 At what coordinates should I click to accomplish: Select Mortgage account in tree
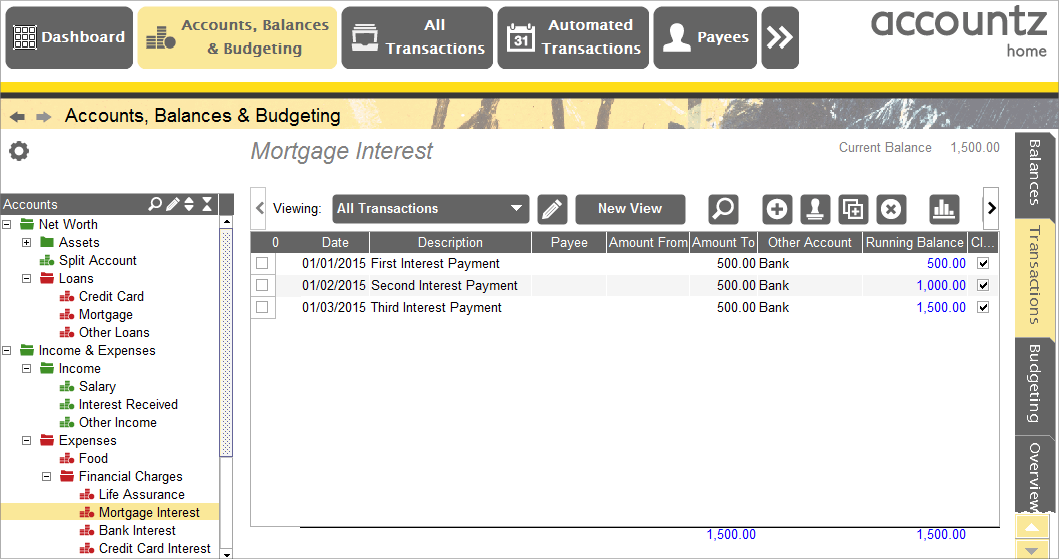(106, 315)
